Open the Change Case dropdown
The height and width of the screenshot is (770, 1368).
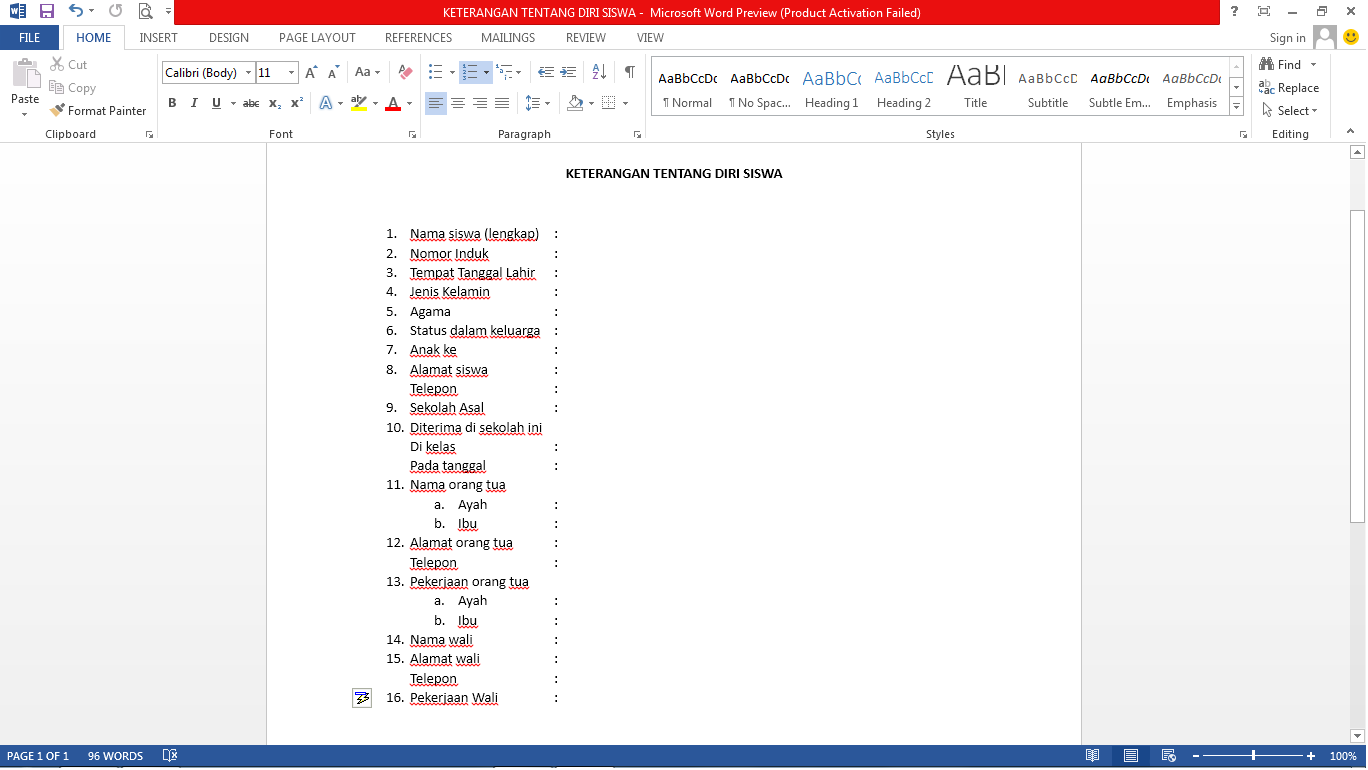click(x=367, y=72)
